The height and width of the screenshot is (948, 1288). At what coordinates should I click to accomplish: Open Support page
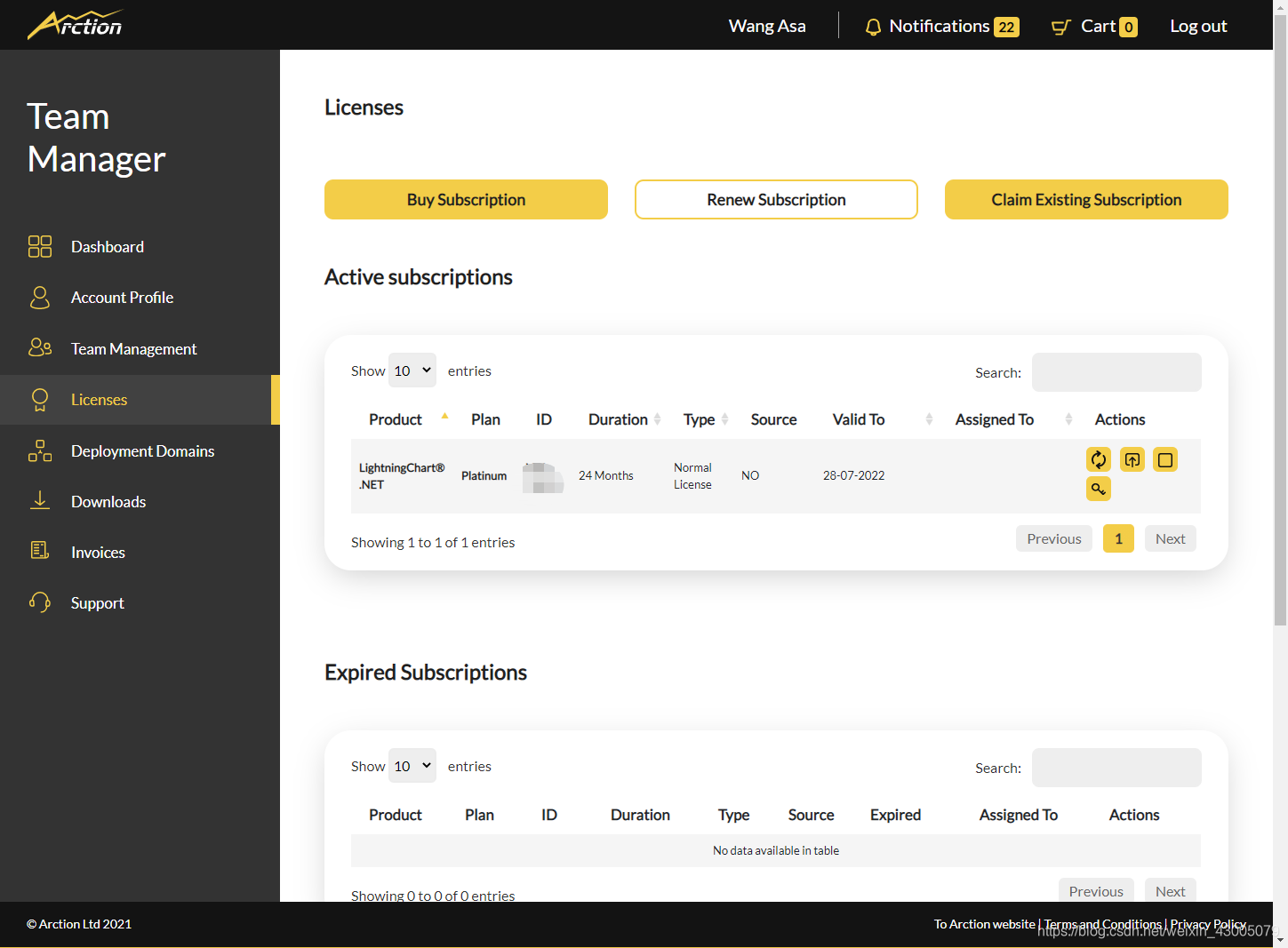(x=97, y=603)
